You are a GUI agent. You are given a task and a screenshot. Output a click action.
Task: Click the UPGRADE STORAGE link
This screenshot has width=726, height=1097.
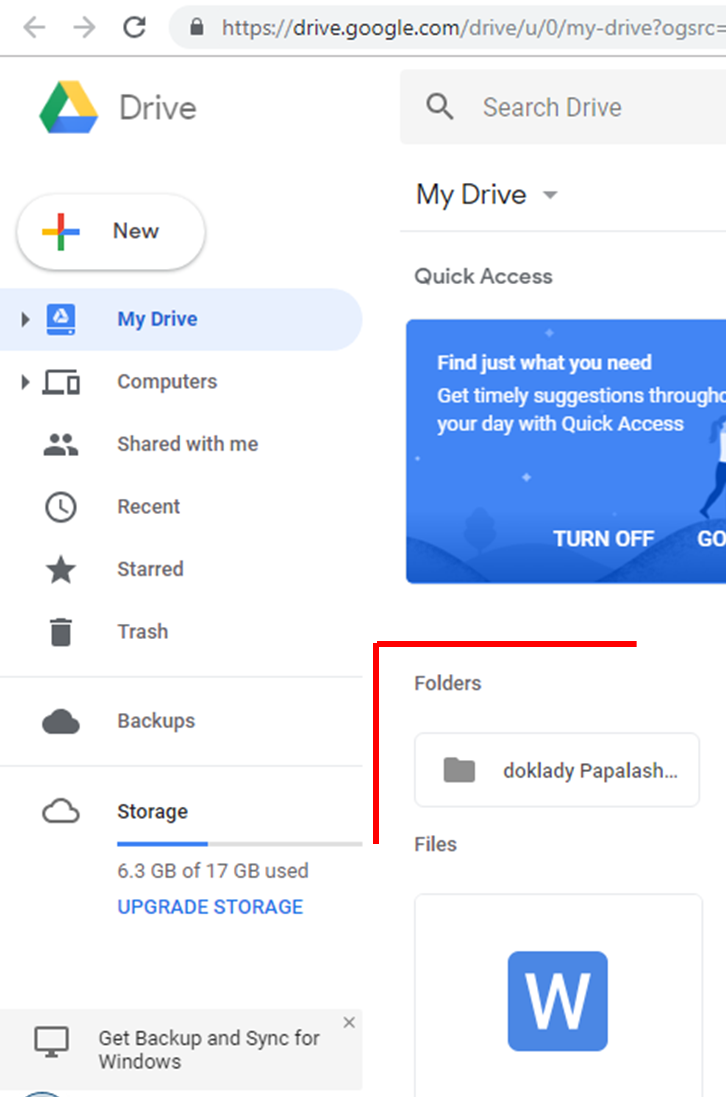coord(210,907)
